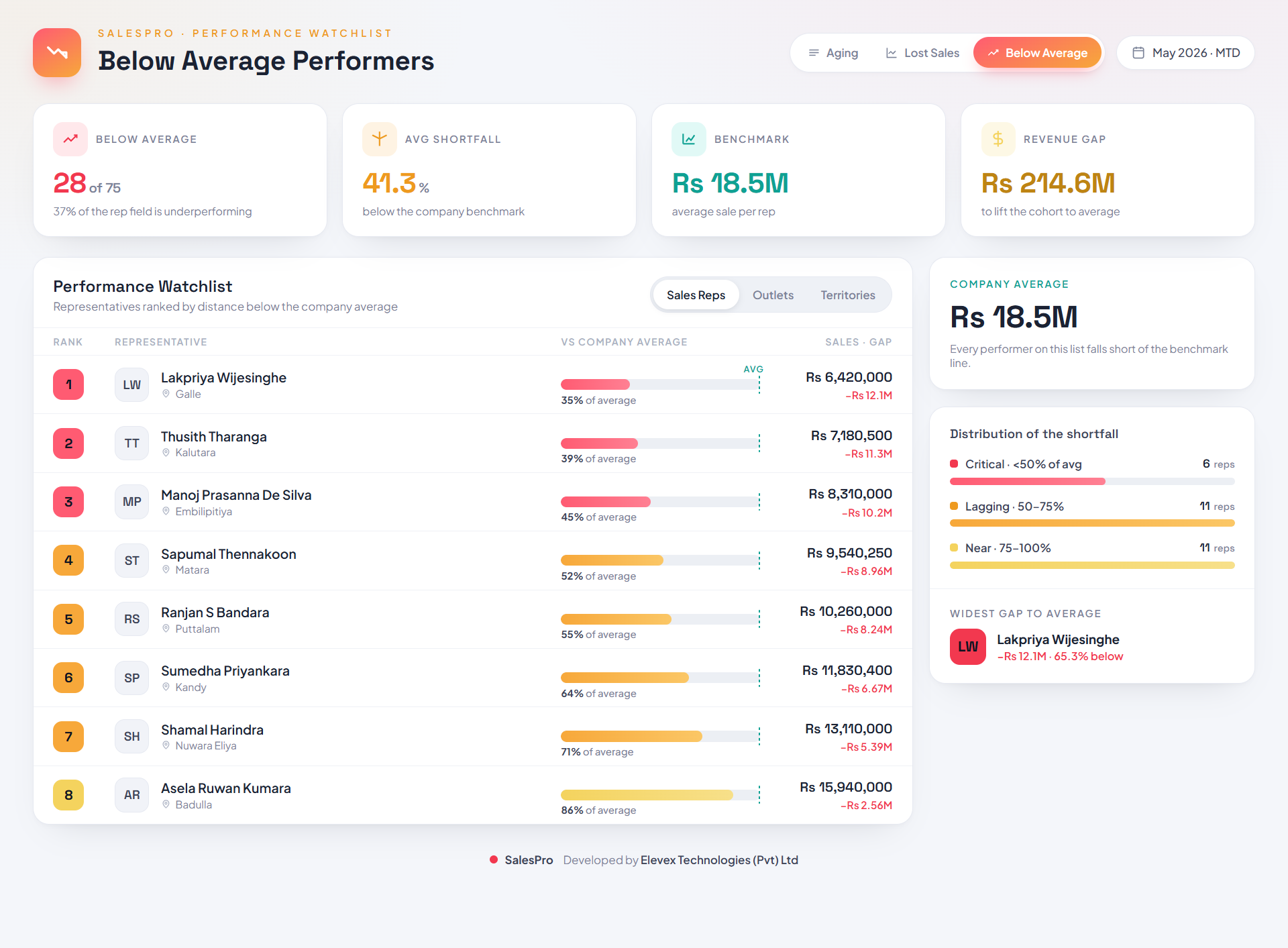Click the RS avatar for Ranjan S Bandara

pyautogui.click(x=131, y=619)
